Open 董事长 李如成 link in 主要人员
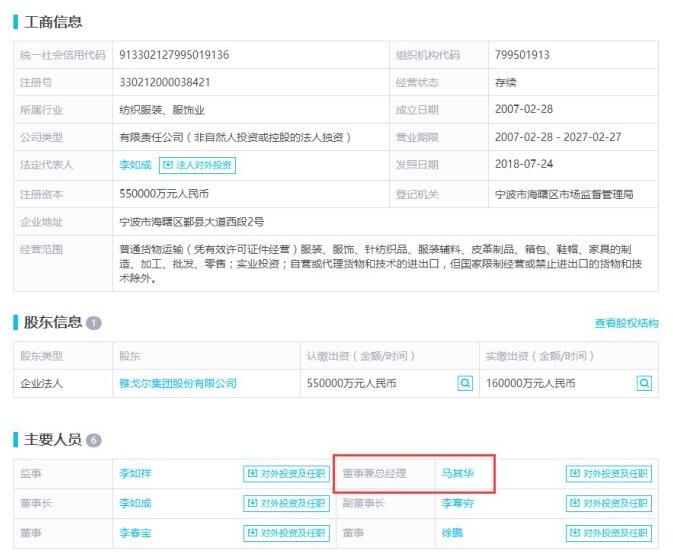 [135, 503]
